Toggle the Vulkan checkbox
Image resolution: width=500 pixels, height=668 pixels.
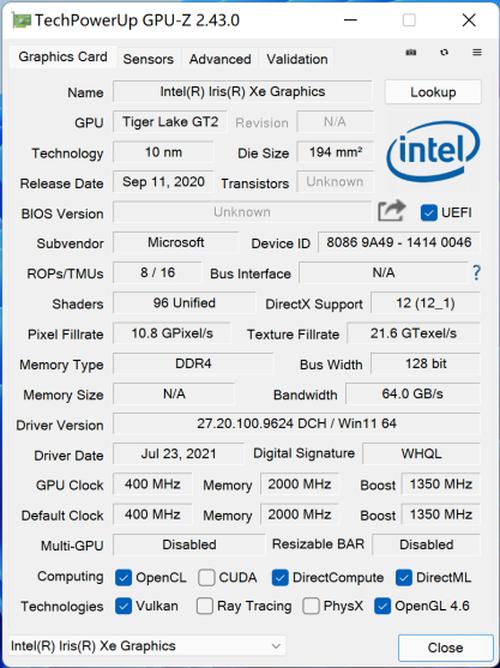[123, 606]
